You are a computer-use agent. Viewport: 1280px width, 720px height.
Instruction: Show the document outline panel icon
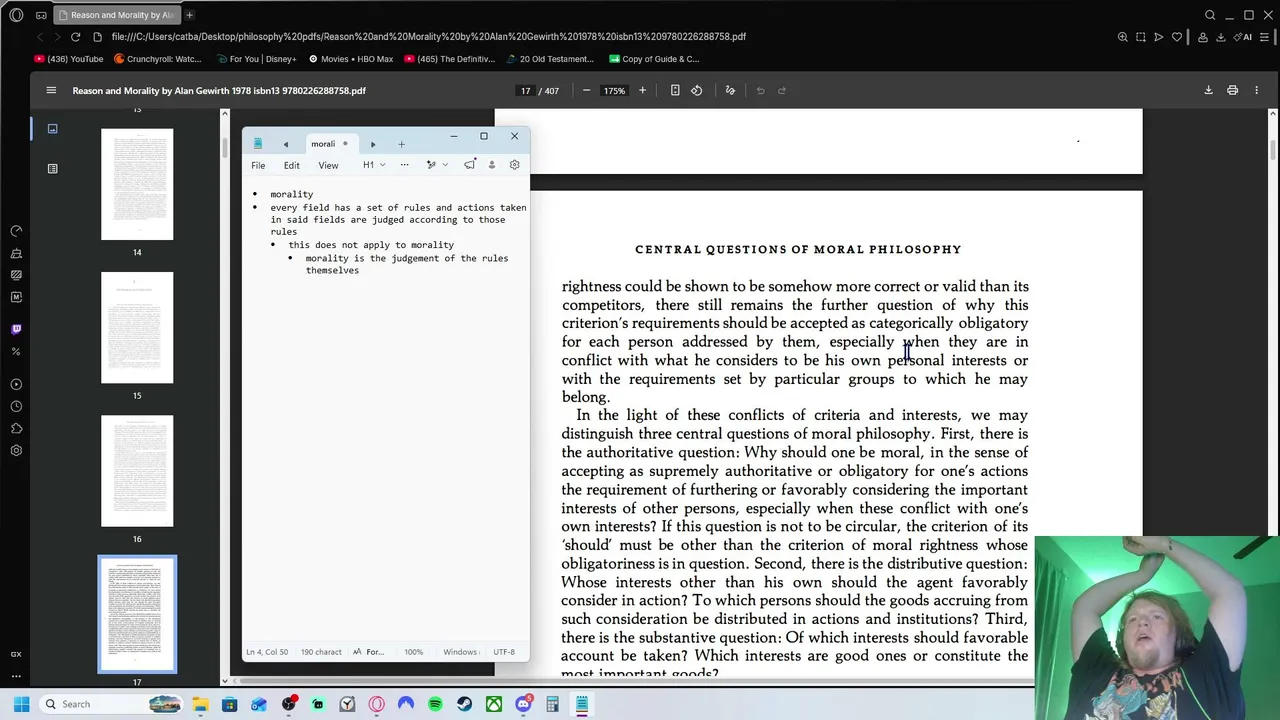52,168
